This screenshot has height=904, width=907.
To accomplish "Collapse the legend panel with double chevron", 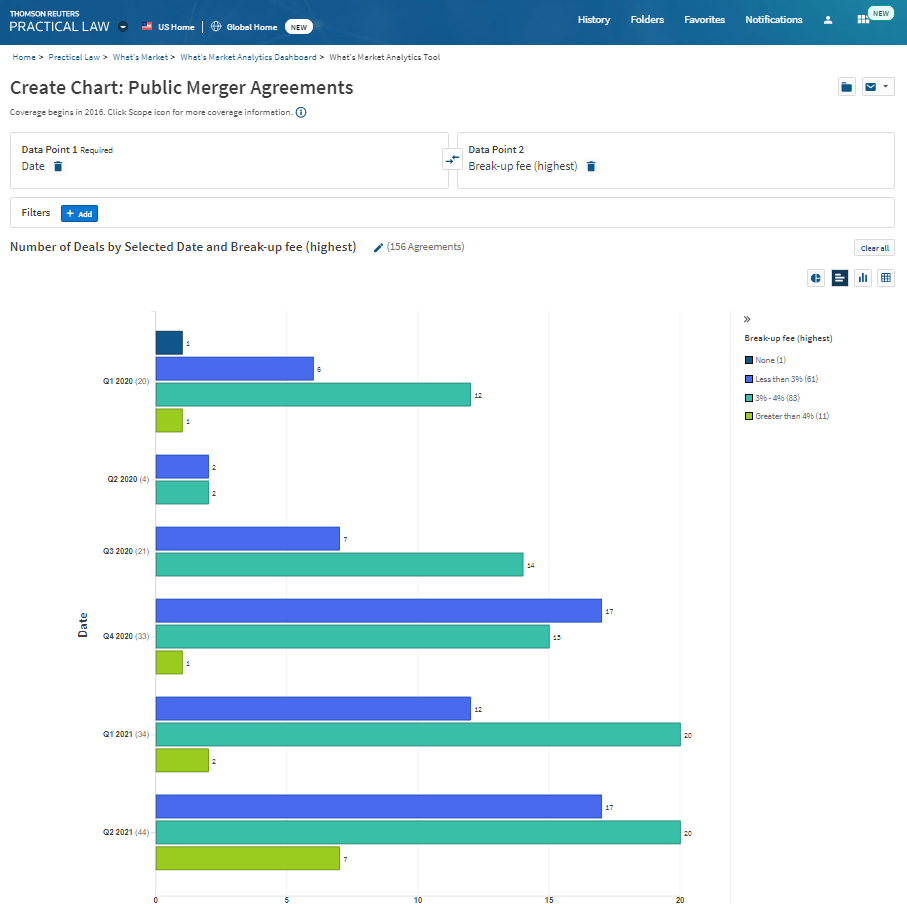I will point(748,319).
